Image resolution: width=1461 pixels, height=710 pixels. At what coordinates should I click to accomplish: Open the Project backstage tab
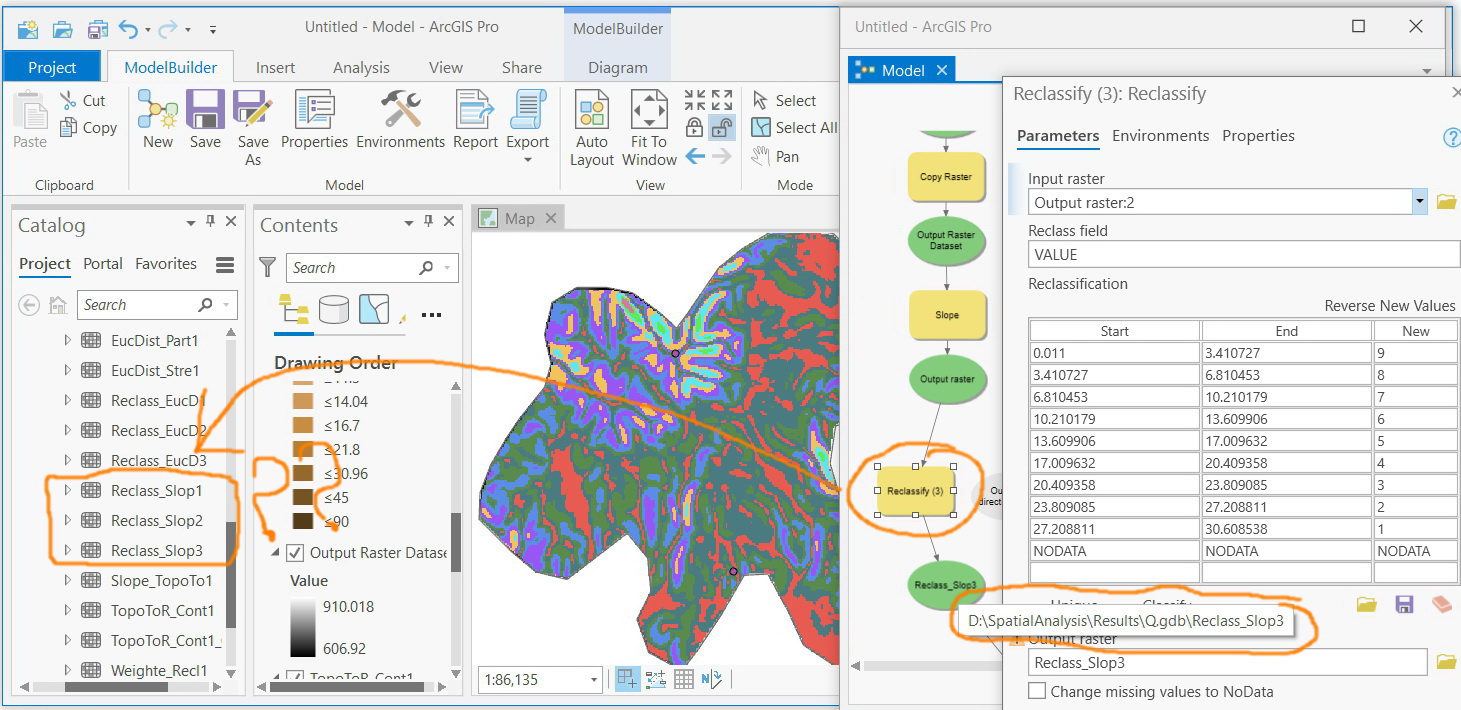point(52,67)
